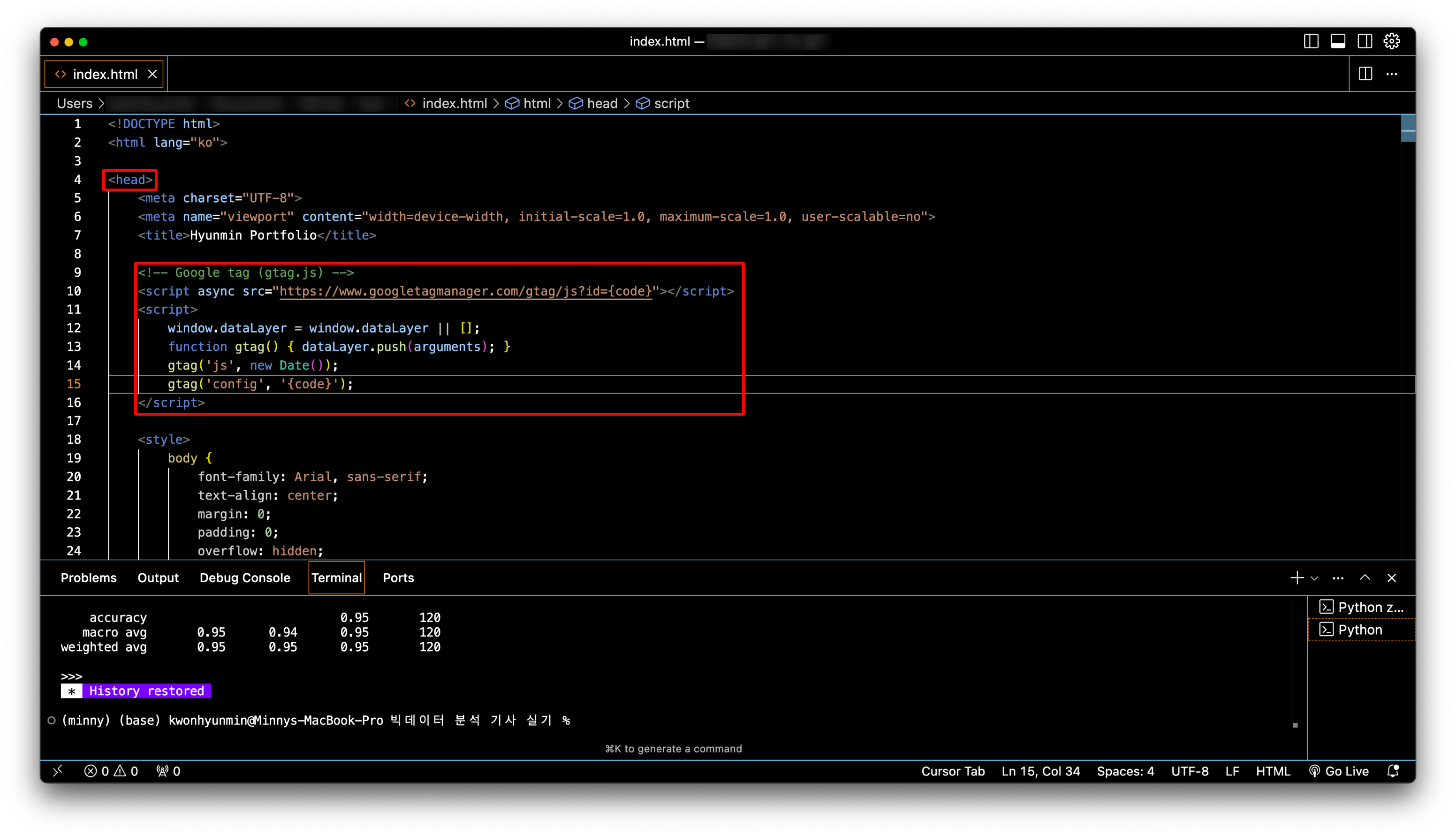Open the terminal launch profile dropdown
Screen dimensions: 1456x836
tap(1314, 578)
